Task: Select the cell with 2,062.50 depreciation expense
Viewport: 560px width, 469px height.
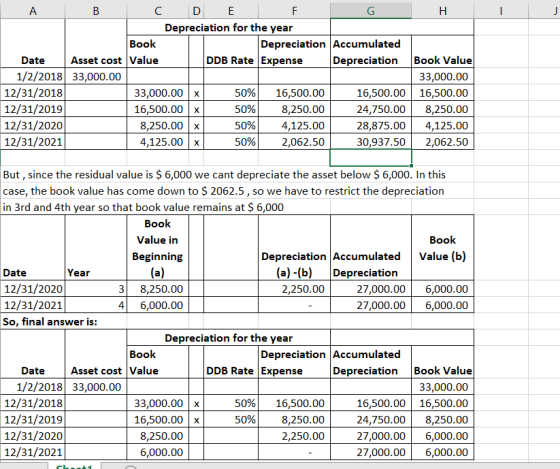Action: click(x=294, y=142)
